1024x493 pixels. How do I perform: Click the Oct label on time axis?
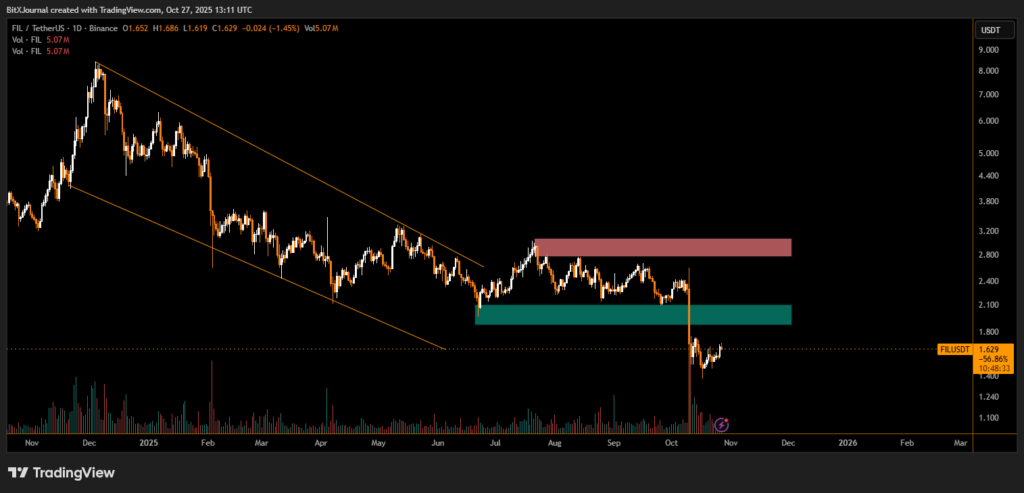coord(671,441)
